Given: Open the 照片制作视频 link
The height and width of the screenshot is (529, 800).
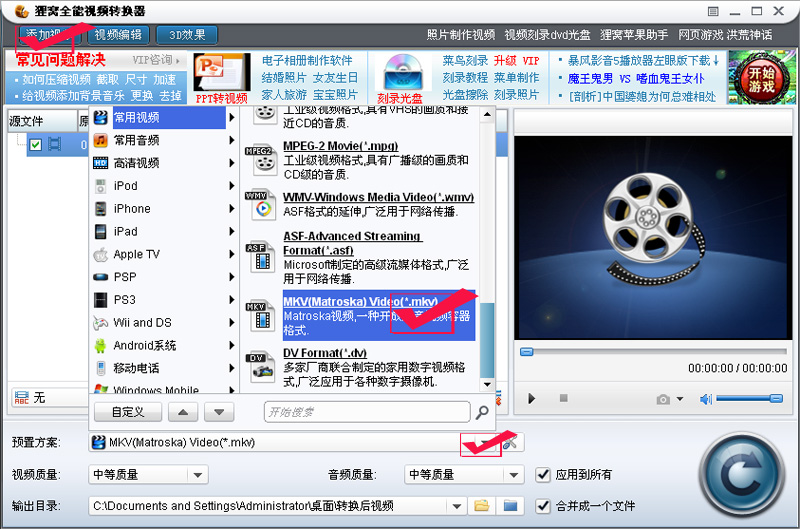Looking at the screenshot, I should point(461,35).
